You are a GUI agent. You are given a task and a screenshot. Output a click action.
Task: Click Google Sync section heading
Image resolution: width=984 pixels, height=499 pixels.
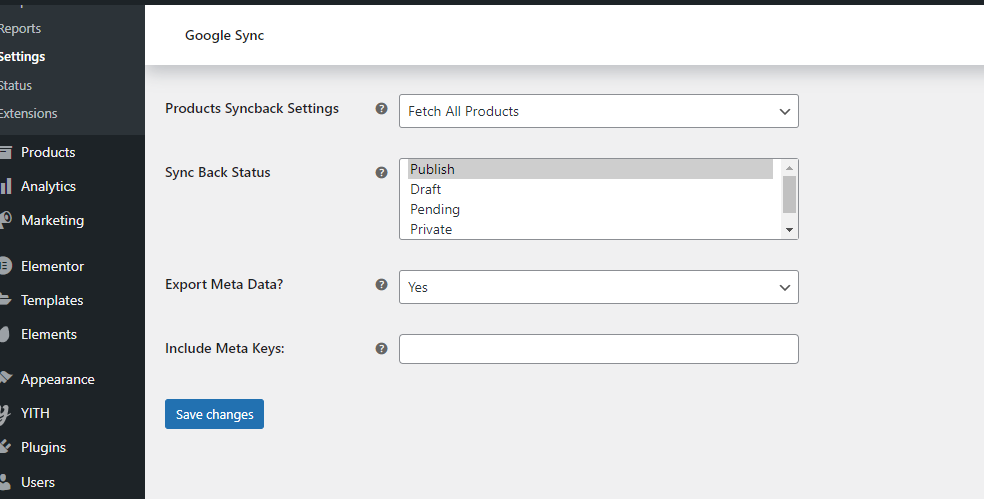pos(224,36)
